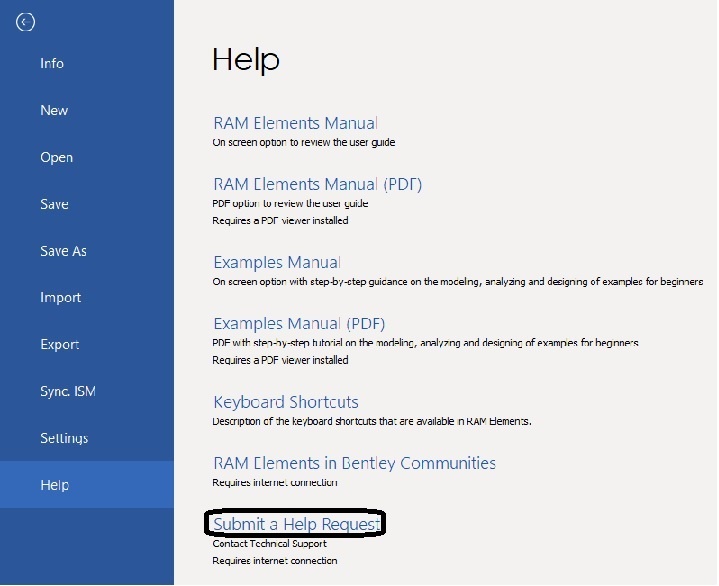Click 'PDF option to review the user guide' text
The image size is (719, 586).
tap(290, 204)
